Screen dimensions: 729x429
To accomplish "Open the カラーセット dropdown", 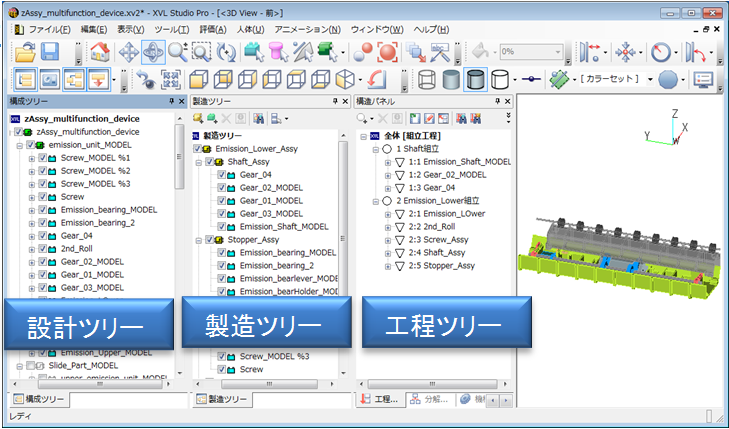I will (648, 79).
